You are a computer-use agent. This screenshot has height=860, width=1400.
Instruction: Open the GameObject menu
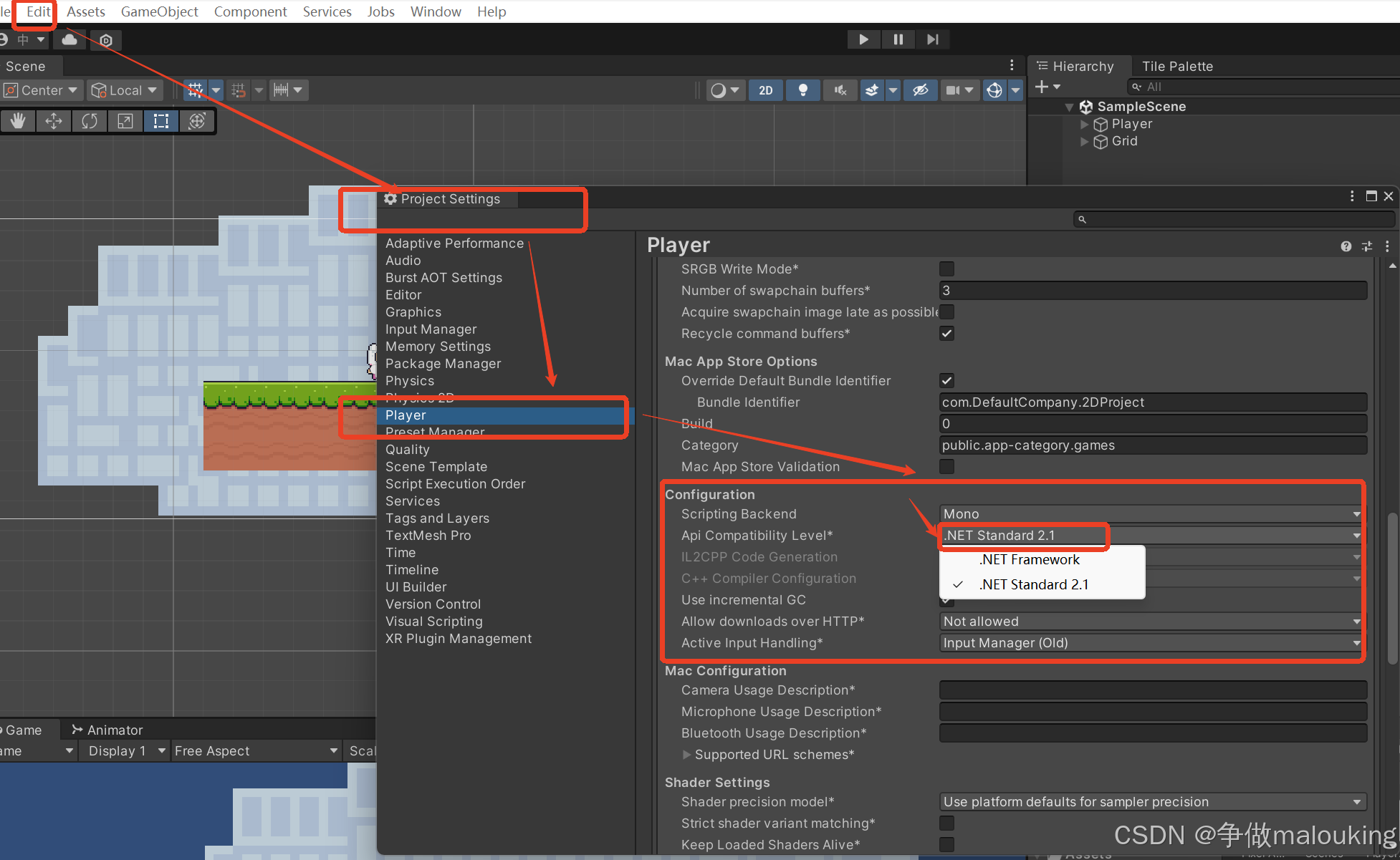pyautogui.click(x=159, y=11)
